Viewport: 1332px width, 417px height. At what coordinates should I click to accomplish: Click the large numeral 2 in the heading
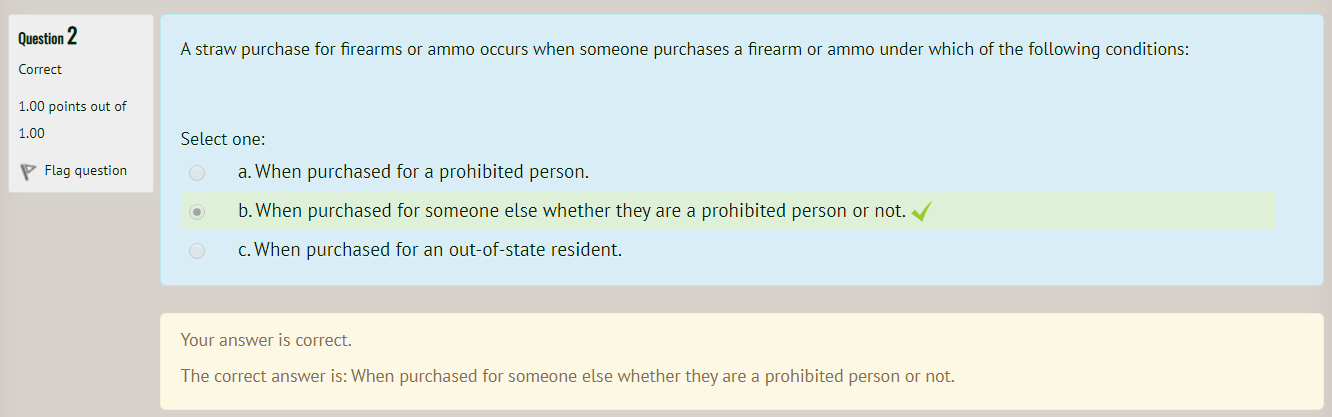click(x=72, y=38)
